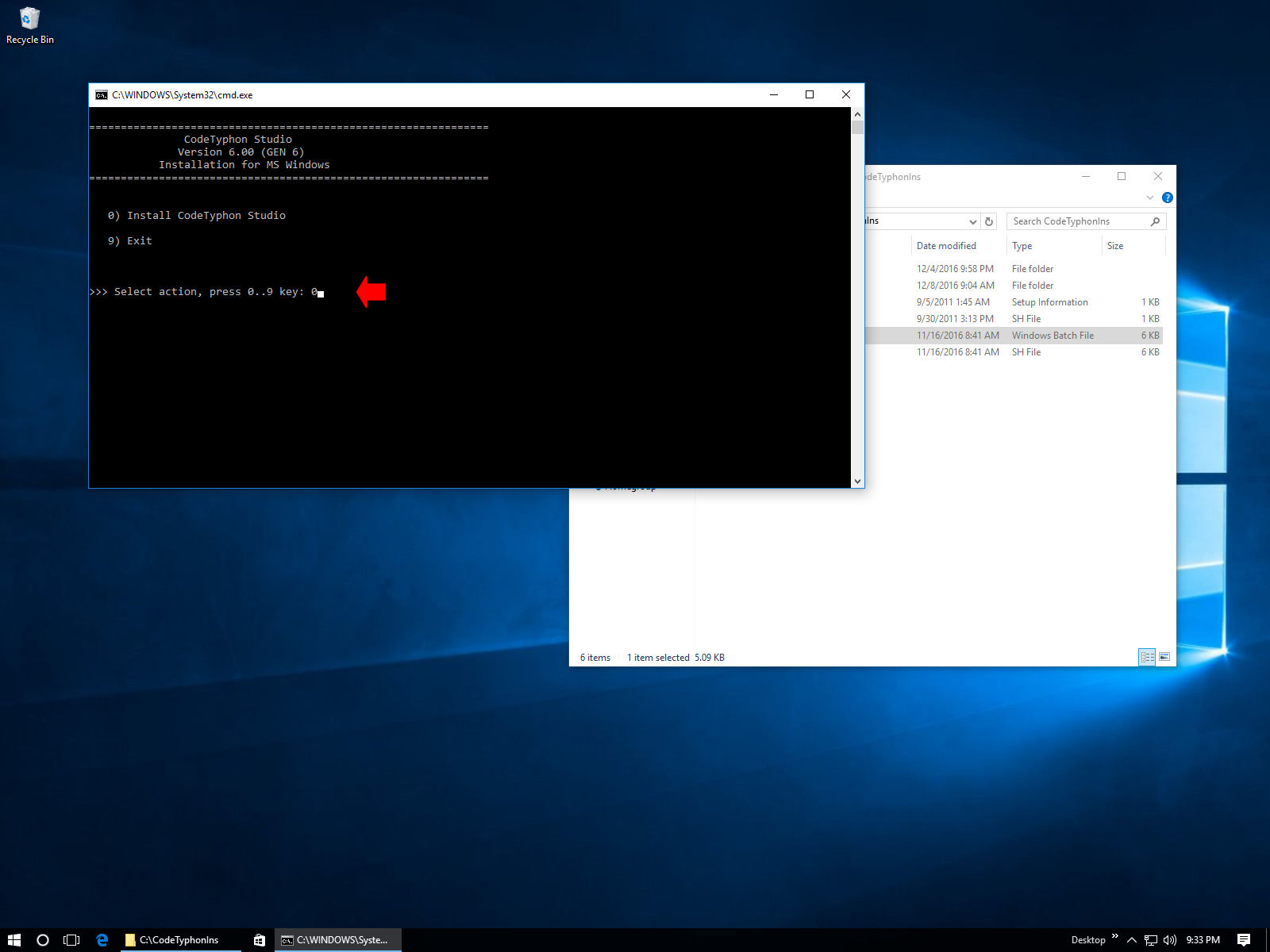
Task: Close the CodeTyphonIns Explorer window
Action: [1158, 176]
